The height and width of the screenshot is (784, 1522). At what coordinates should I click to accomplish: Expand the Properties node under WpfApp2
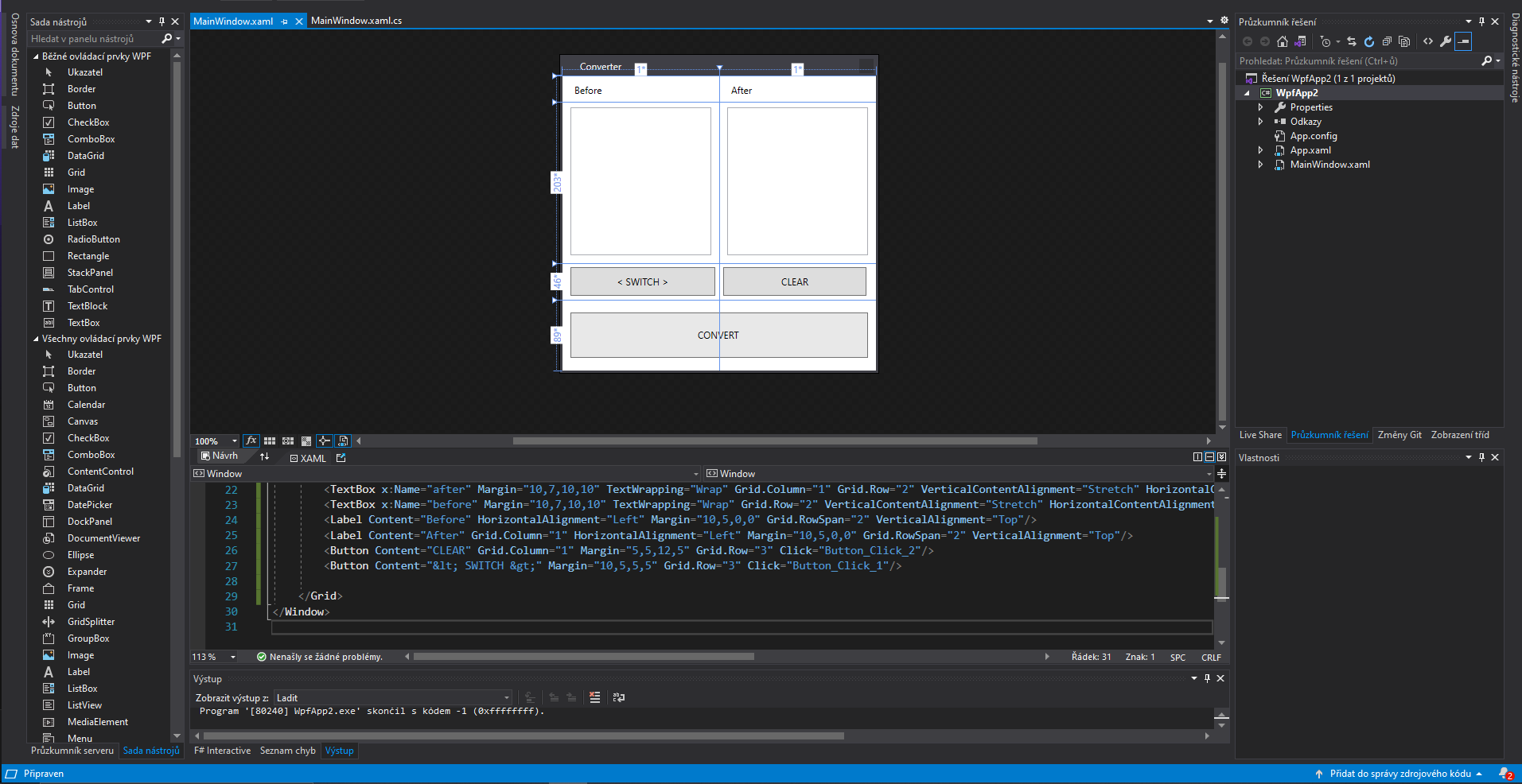(1260, 107)
